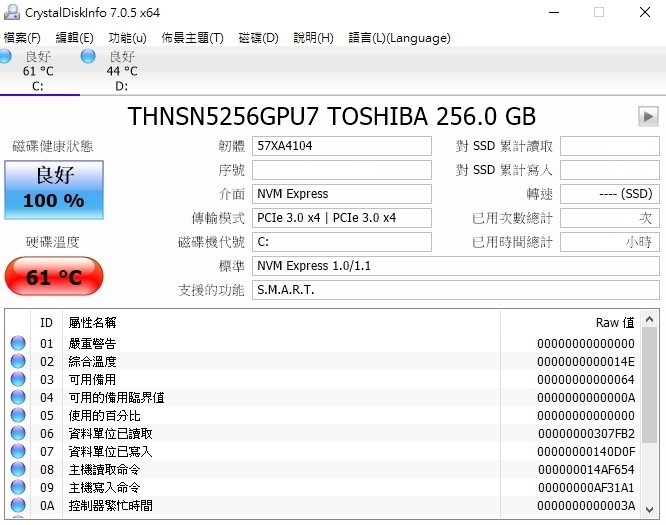Click the 良好 100 % health status button
The image size is (666, 525).
tap(54, 190)
